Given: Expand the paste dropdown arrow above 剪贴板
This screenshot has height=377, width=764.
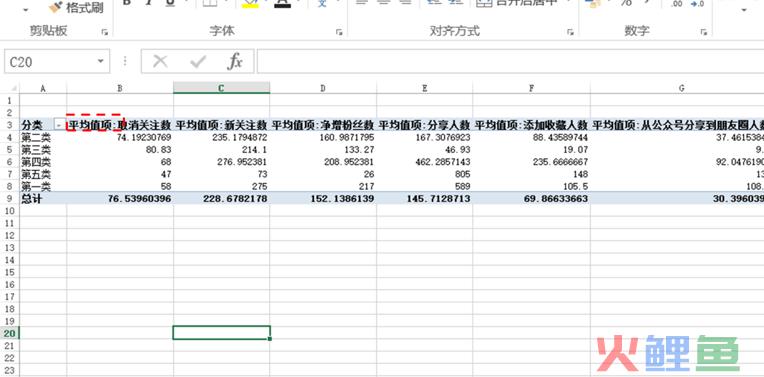Looking at the screenshot, I should tap(25, 10).
